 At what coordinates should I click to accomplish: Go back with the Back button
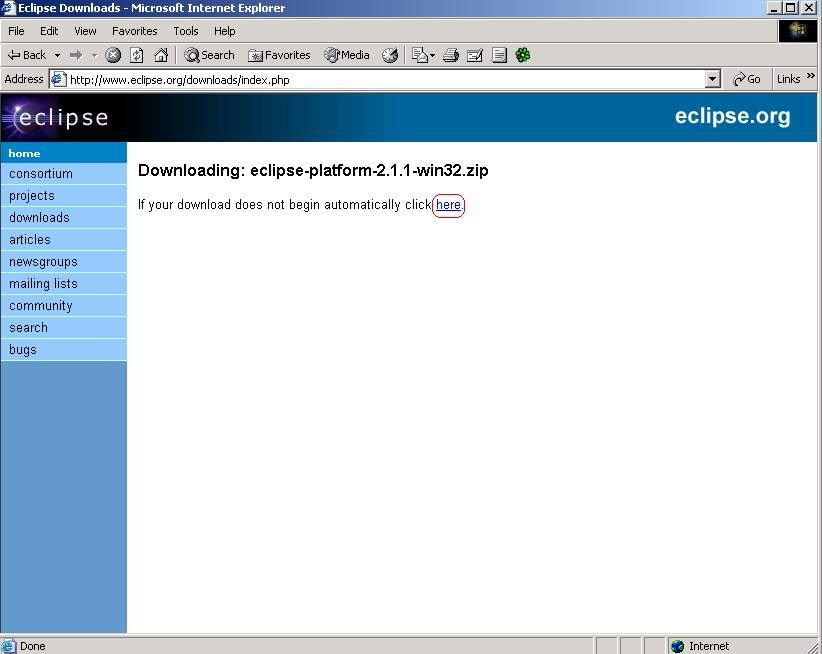coord(27,55)
